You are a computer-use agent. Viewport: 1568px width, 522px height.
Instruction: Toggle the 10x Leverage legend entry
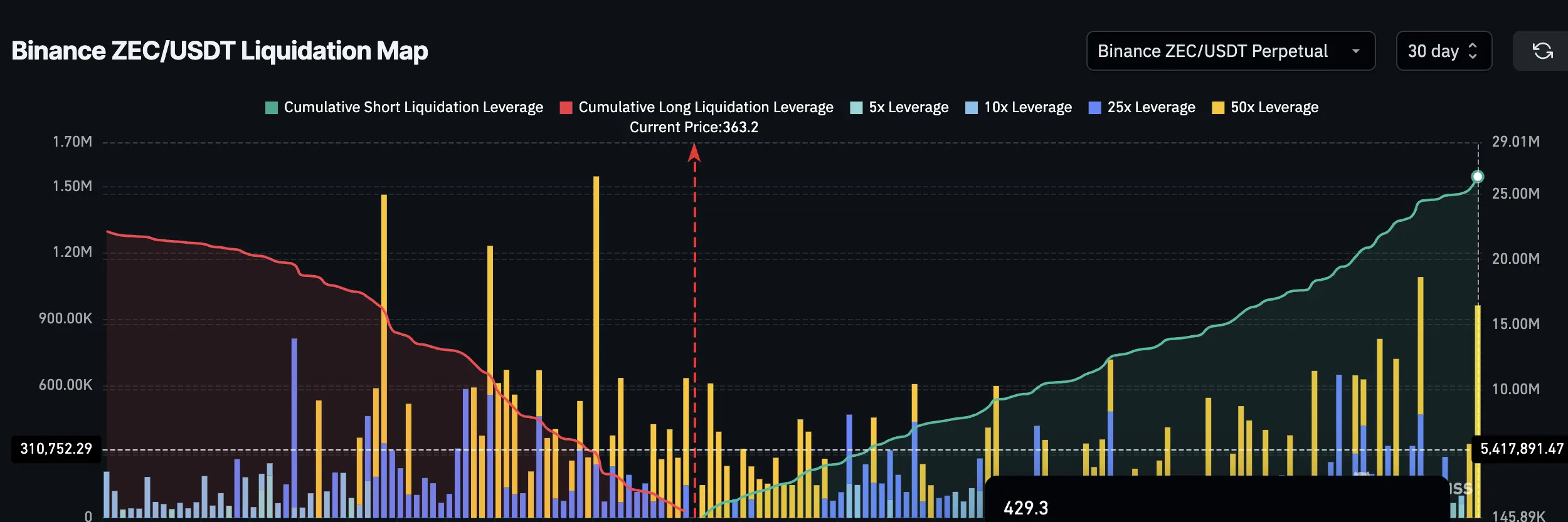[x=1019, y=107]
